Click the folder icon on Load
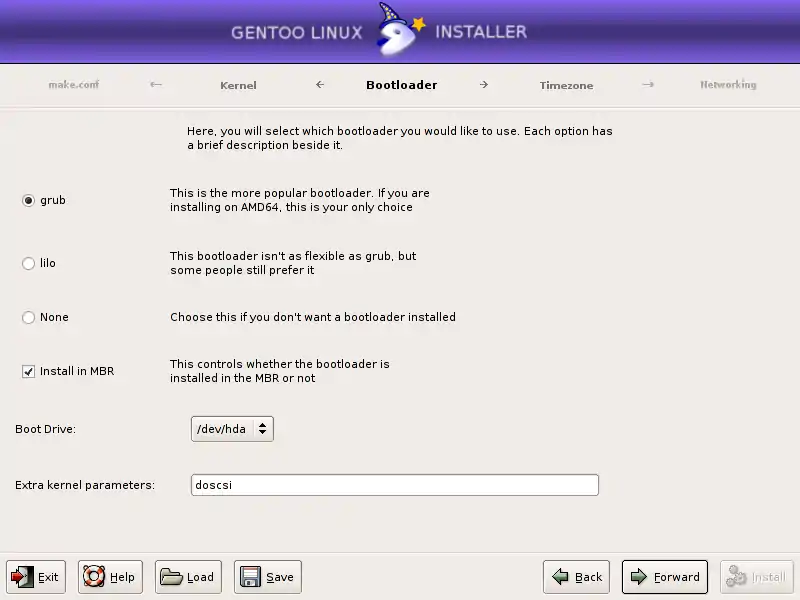 pyautogui.click(x=172, y=577)
